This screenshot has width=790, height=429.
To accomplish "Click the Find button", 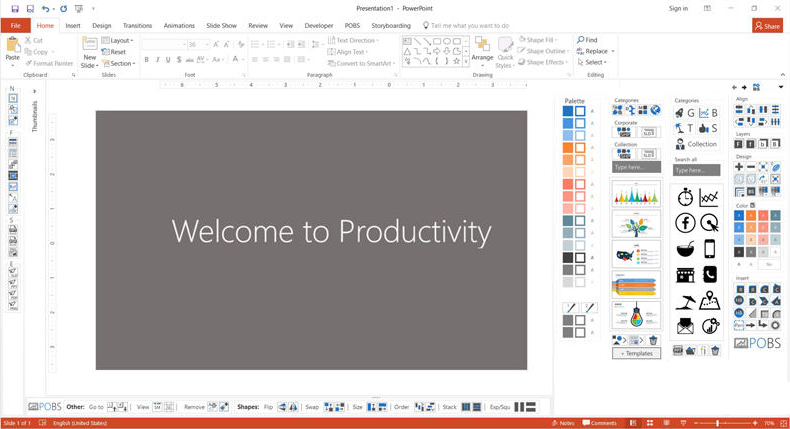I will pyautogui.click(x=587, y=40).
